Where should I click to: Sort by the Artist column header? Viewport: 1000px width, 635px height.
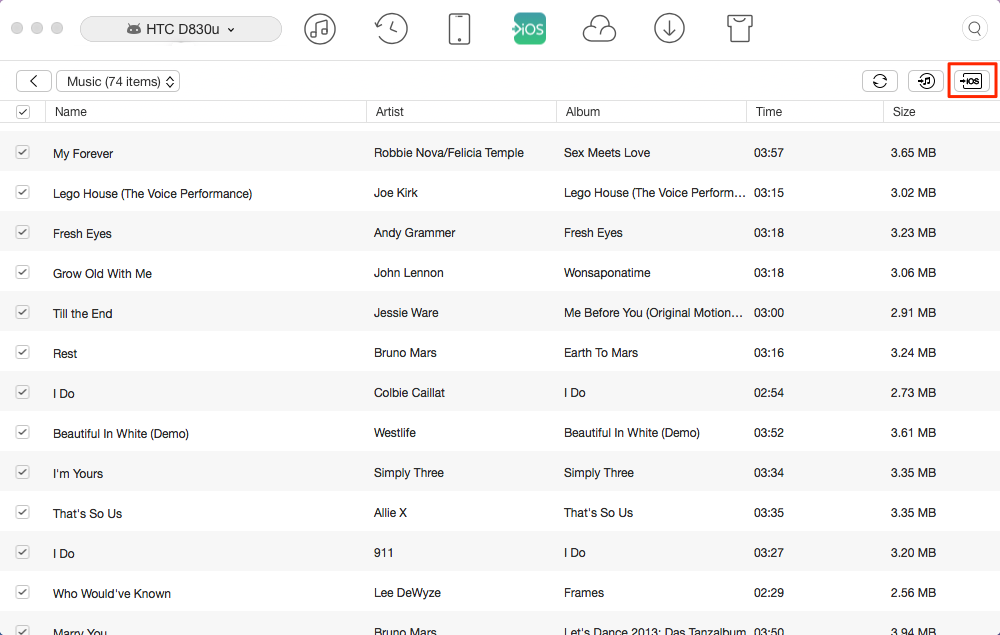(461, 112)
